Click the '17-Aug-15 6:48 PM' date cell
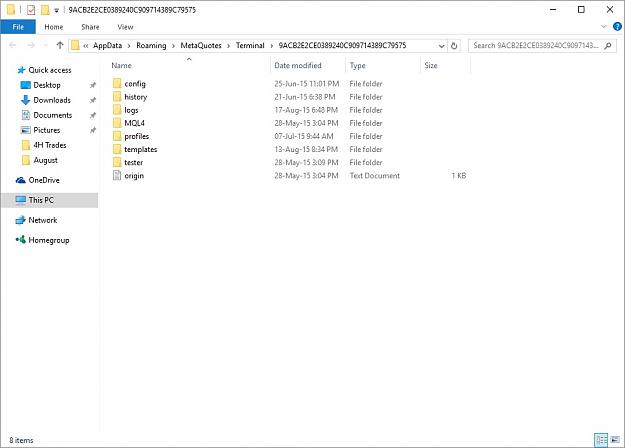Screen dimensions: 625x448 click(306, 110)
